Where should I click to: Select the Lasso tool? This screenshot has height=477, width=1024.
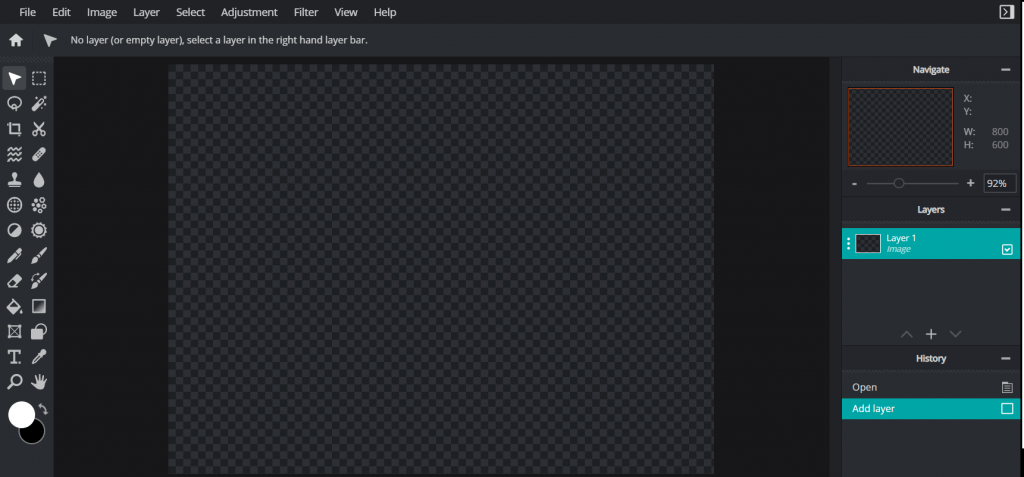point(15,104)
